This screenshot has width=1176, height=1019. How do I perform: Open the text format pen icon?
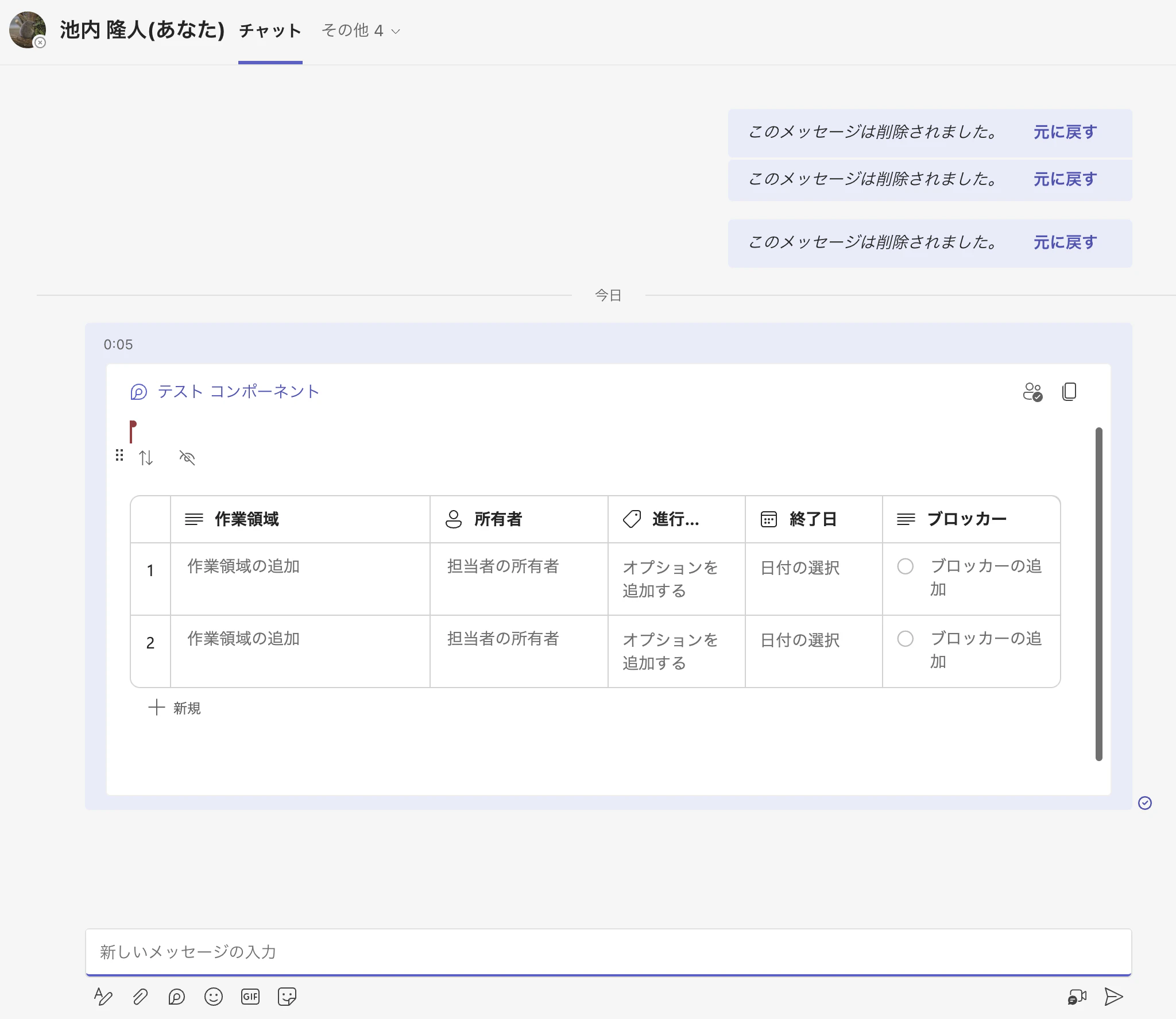click(x=103, y=997)
